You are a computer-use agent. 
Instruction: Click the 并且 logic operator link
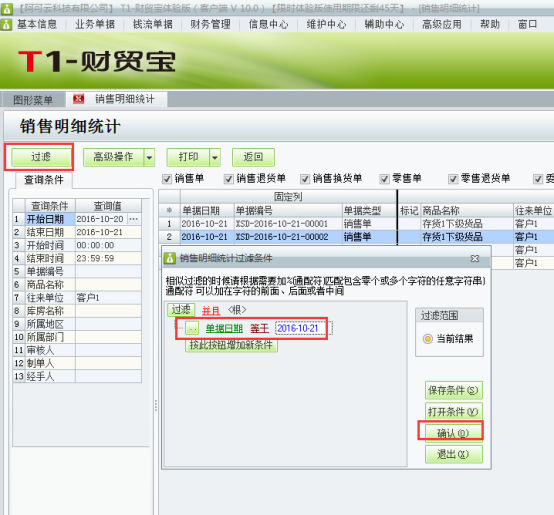click(211, 310)
